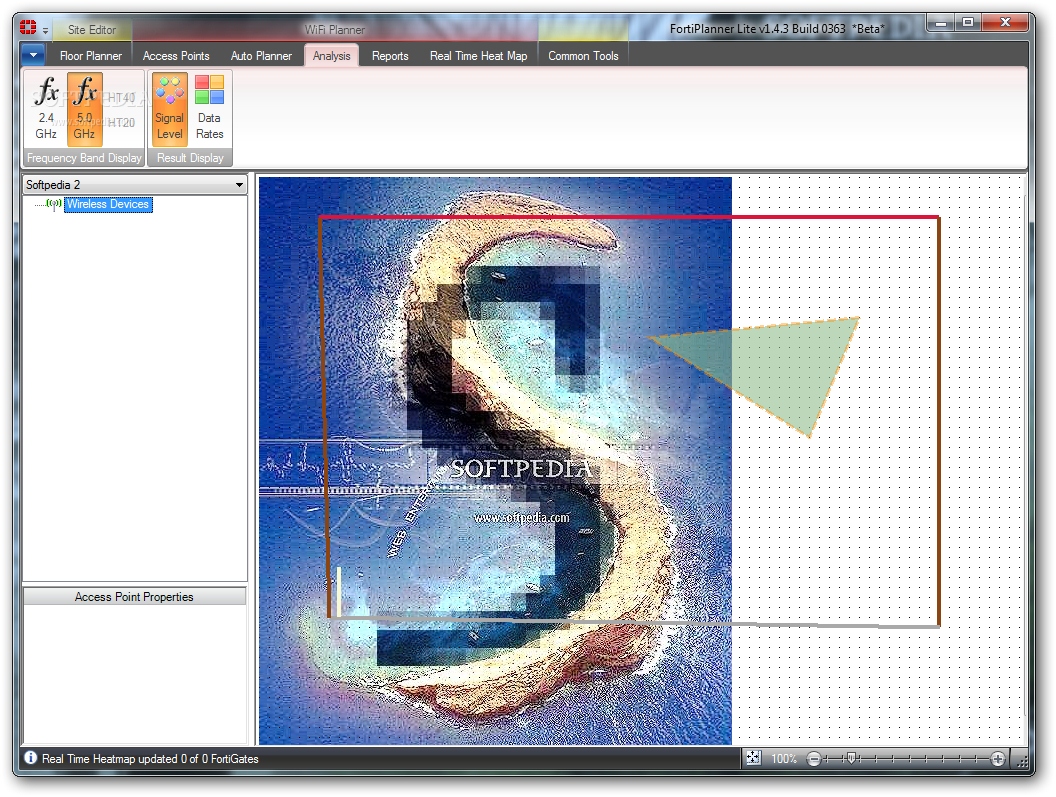1056x797 pixels.
Task: Open the Real Time Heat Map tab
Action: click(478, 56)
